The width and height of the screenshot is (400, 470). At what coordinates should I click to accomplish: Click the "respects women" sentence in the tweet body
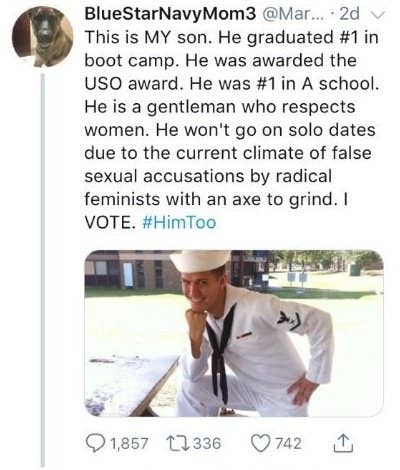[220, 118]
